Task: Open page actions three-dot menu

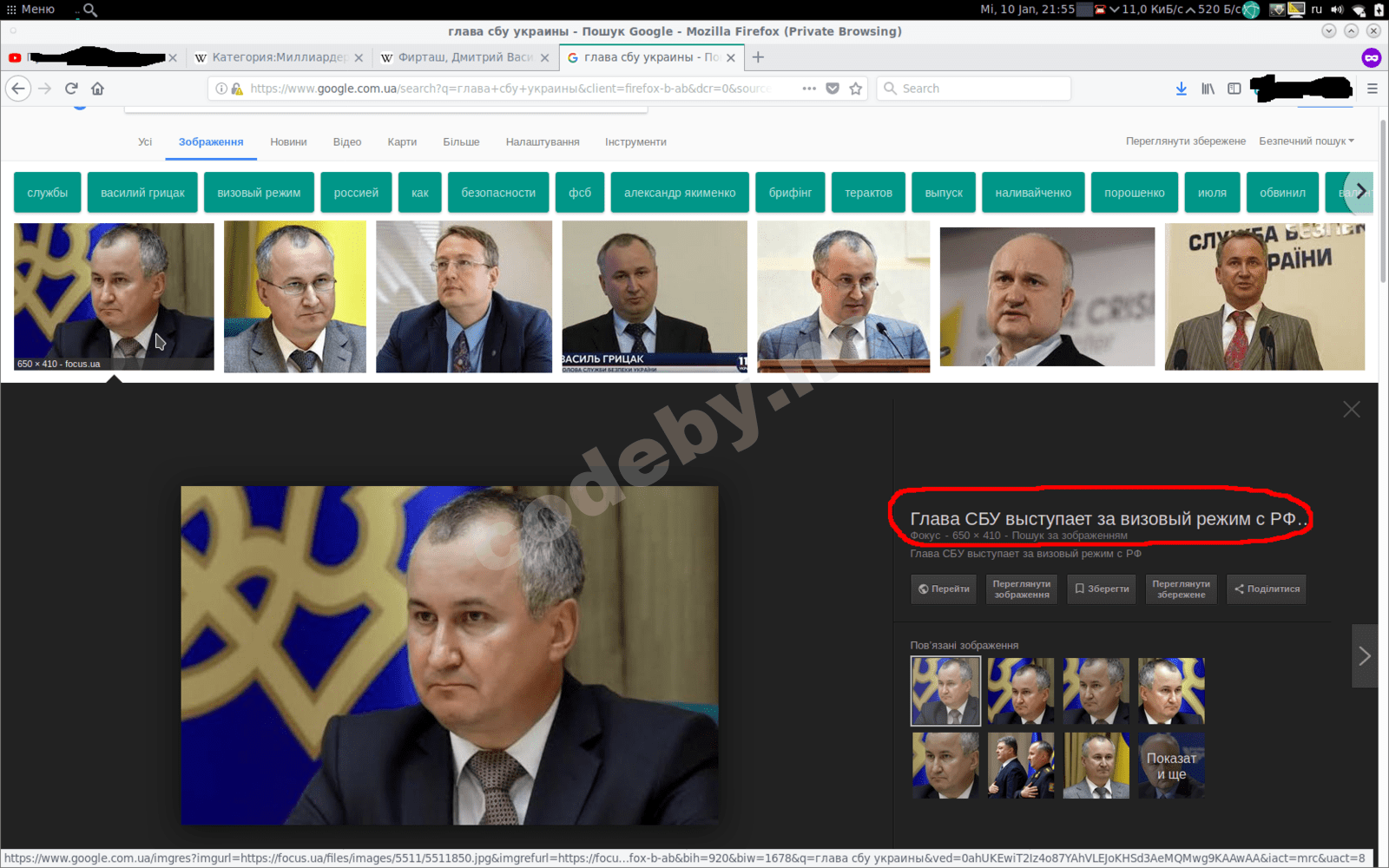Action: coord(809,89)
